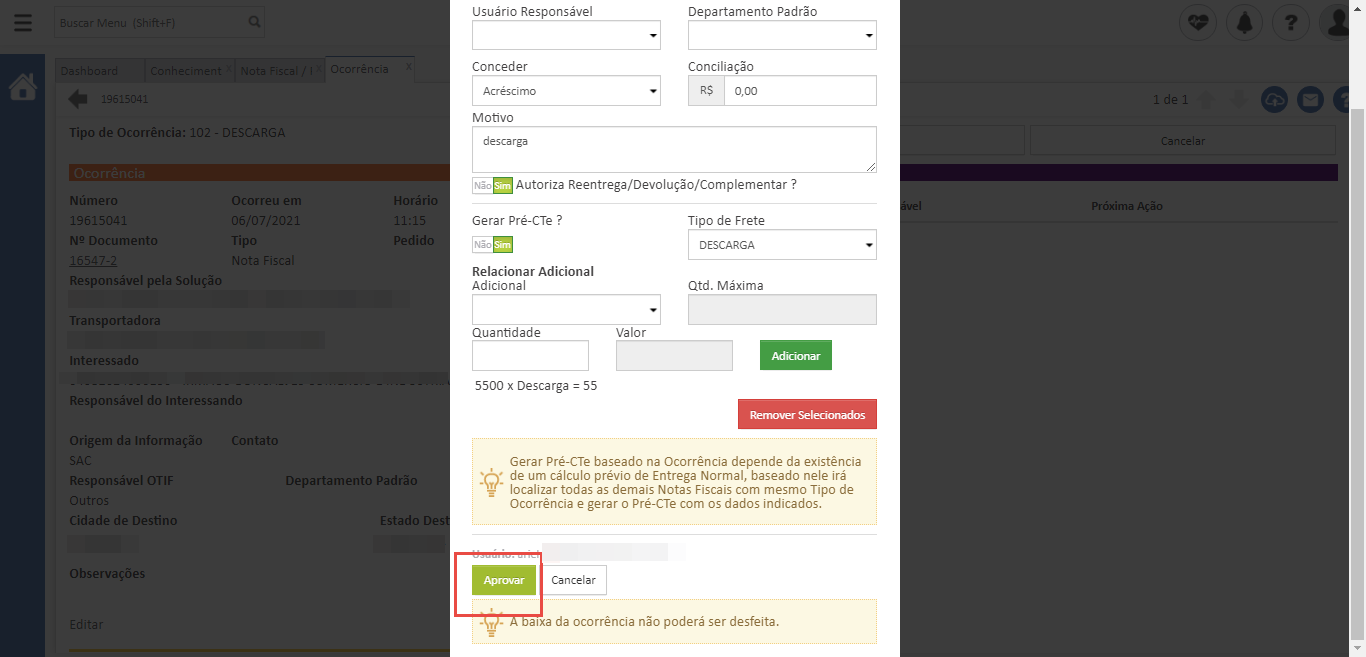
Task: Open the hamburger main menu
Action: [x=23, y=22]
